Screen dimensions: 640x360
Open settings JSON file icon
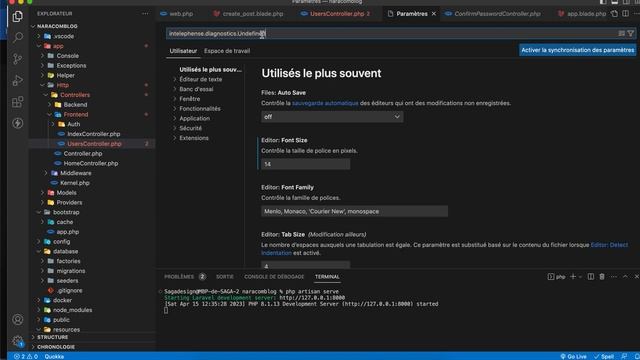614,13
